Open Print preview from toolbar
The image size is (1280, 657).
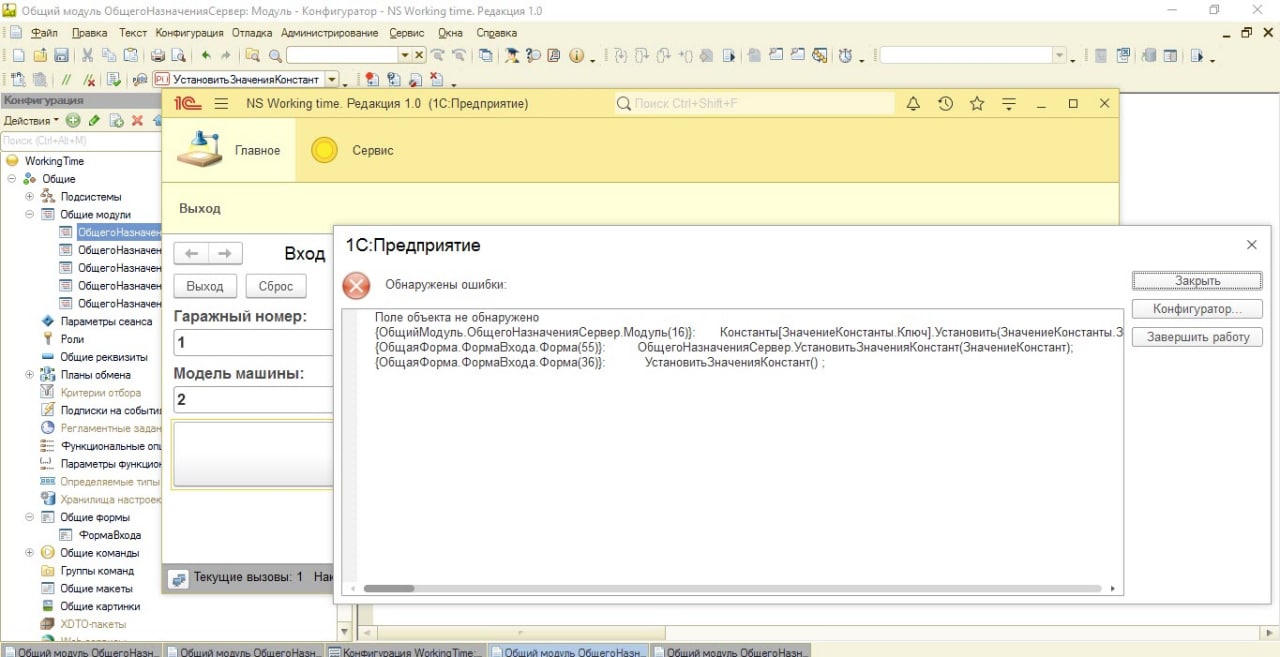[179, 56]
